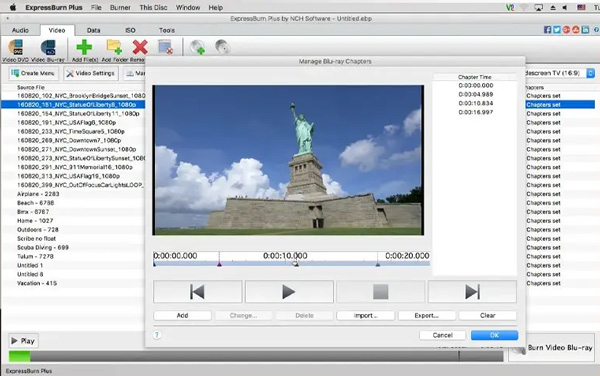Click the Add chapter button

[182, 316]
